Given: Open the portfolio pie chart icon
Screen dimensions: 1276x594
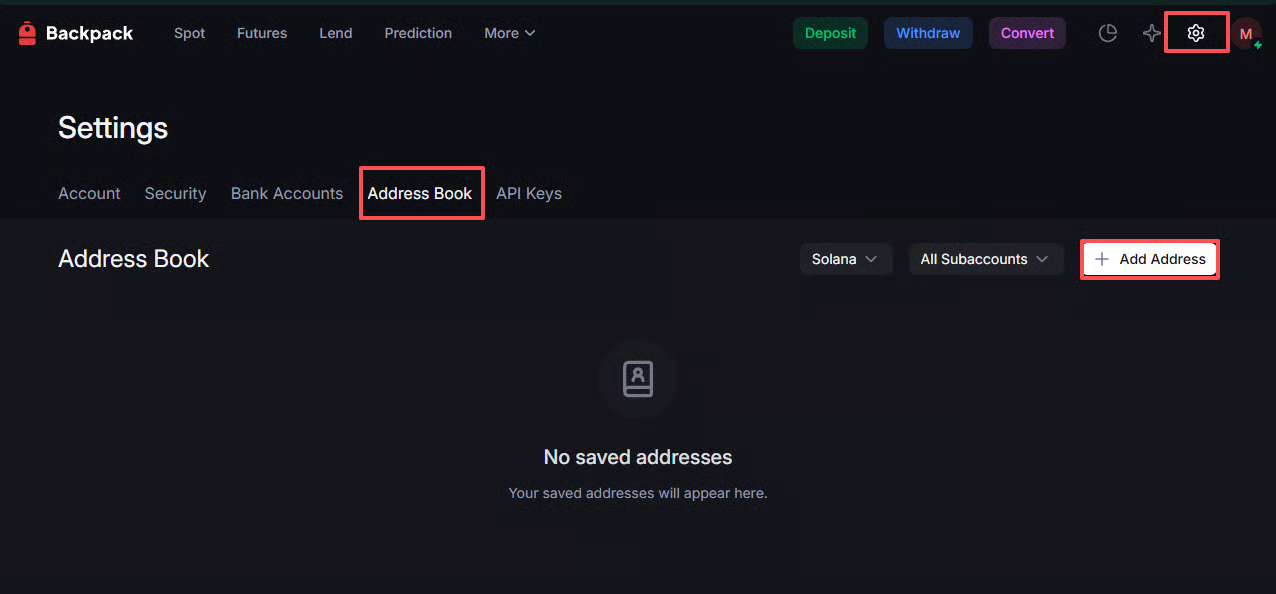Looking at the screenshot, I should 1107,33.
